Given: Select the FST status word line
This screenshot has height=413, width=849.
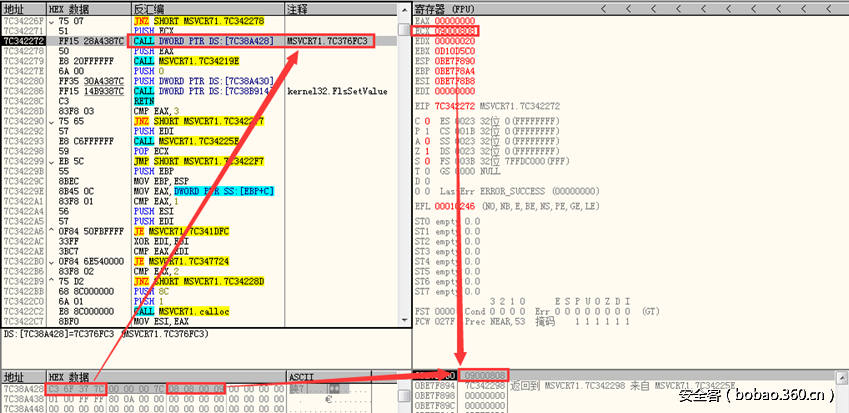Looking at the screenshot, I should tap(535, 312).
